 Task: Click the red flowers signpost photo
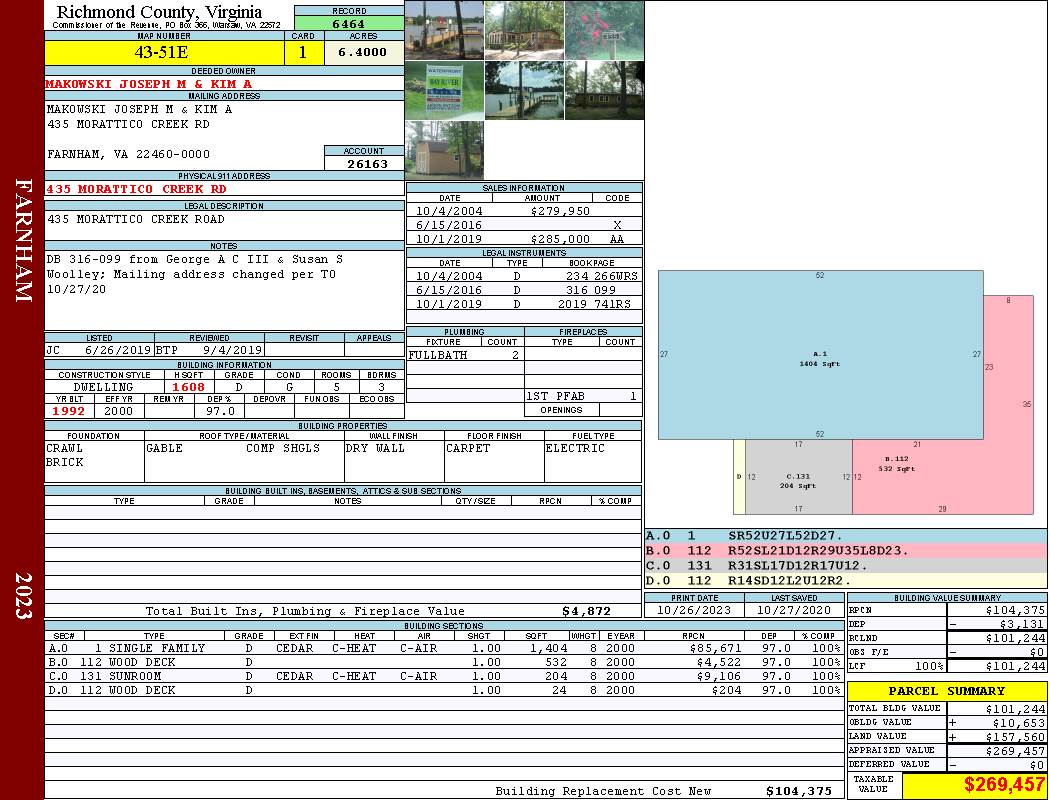click(604, 30)
